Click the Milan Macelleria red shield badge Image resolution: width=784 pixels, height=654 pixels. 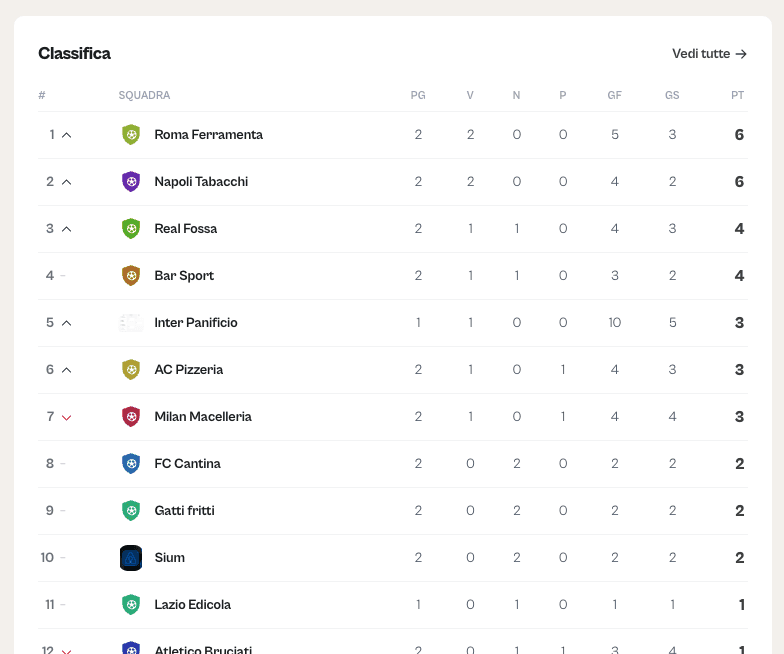131,416
